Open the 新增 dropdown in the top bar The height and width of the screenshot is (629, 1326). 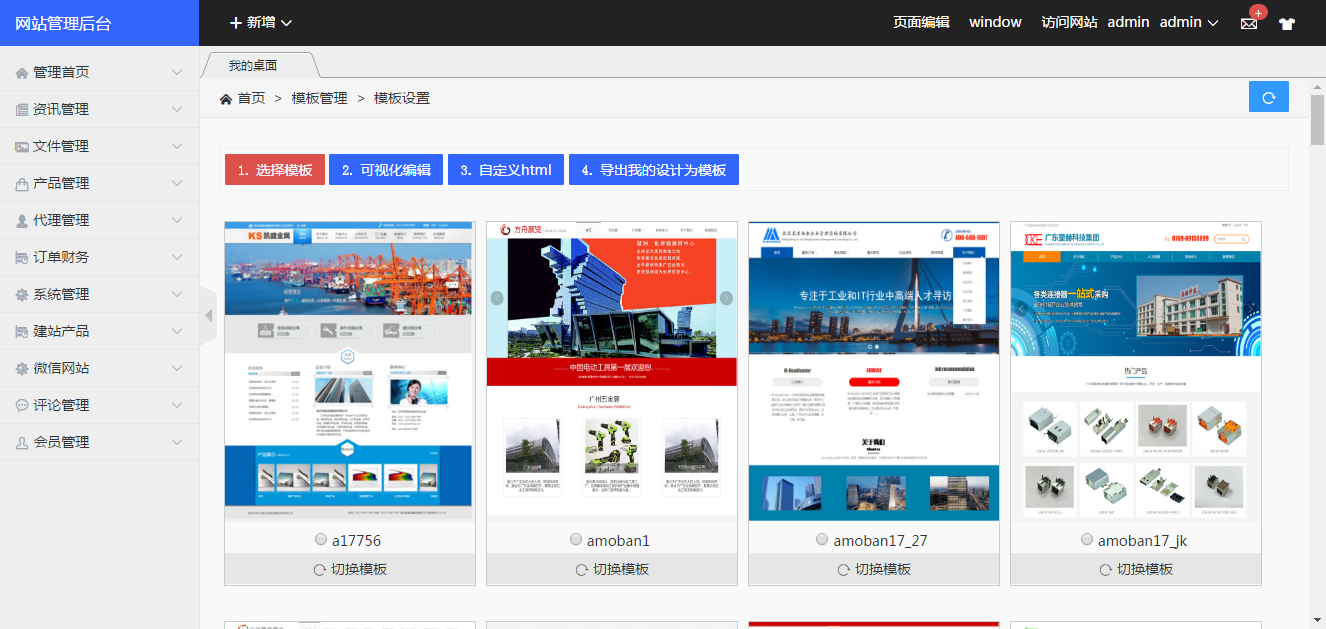[x=260, y=22]
